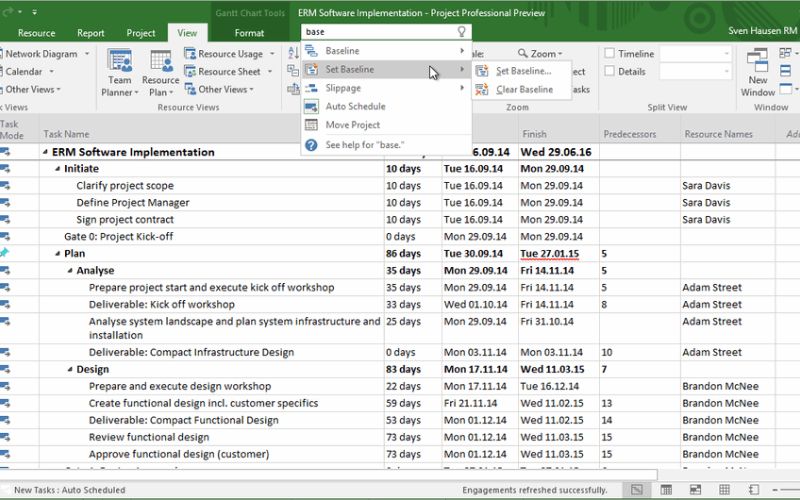Click the pin task mode icon for Plan
Image resolution: width=800 pixels, height=500 pixels.
pos(4,253)
